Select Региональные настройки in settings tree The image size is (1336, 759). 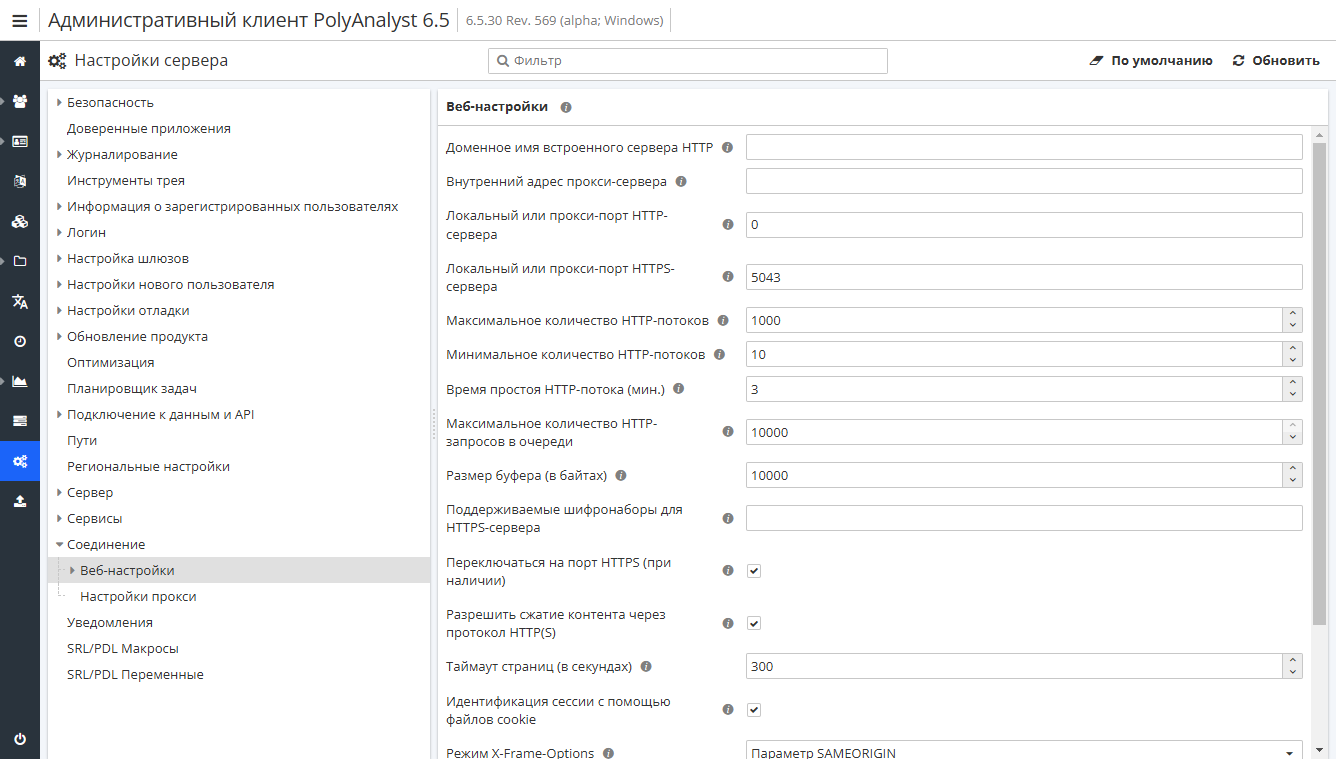click(x=148, y=467)
